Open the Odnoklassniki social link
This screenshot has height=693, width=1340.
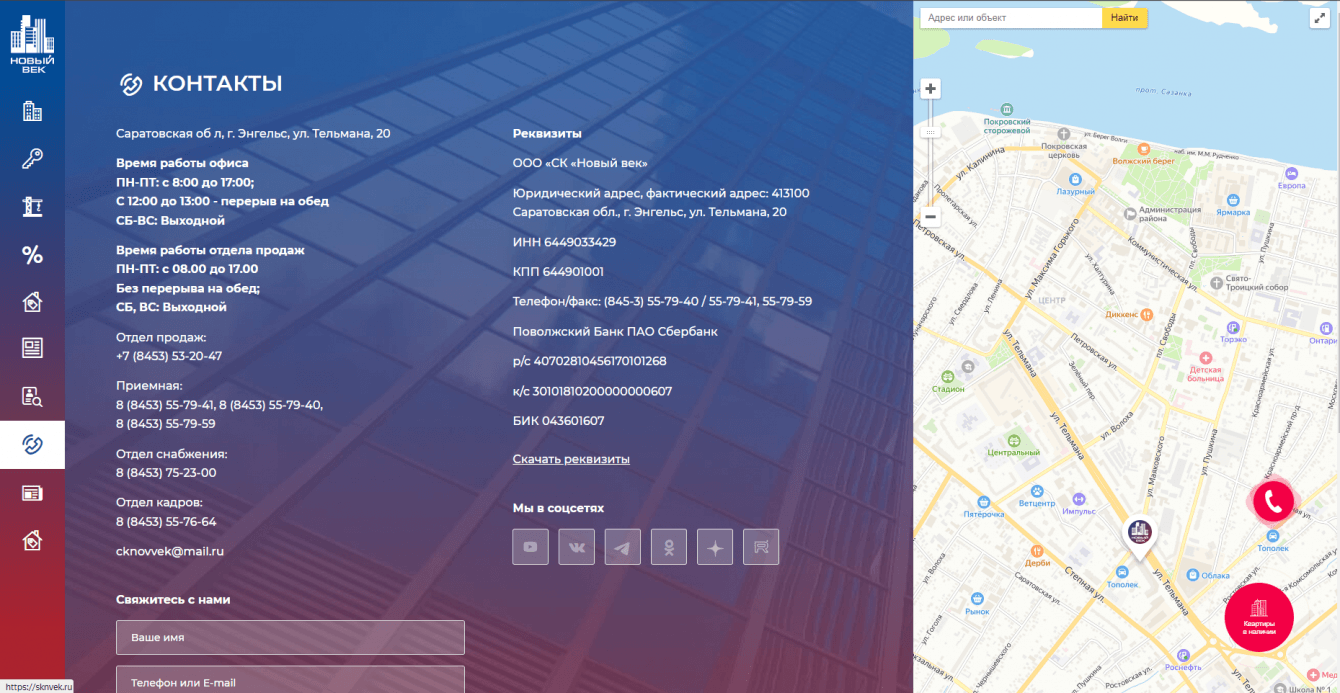coord(669,547)
